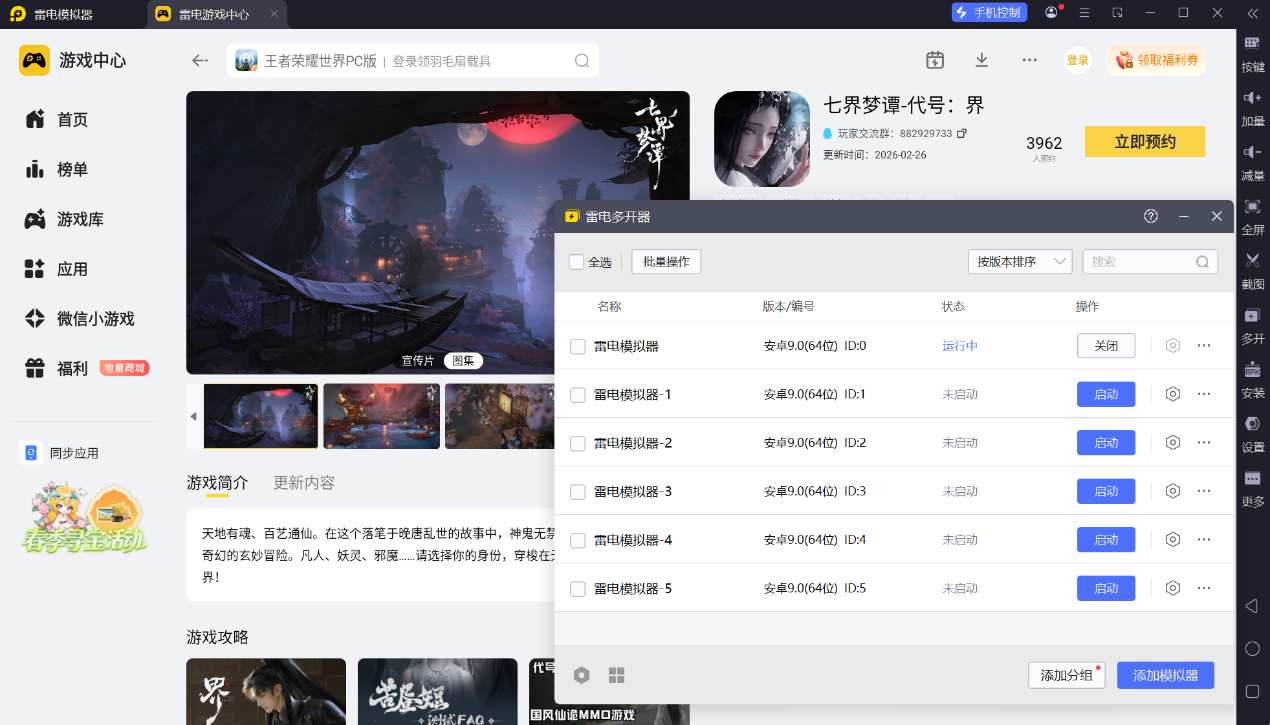Switch to the 更新内容 tab
Screen dimensions: 1270x725
pos(304,483)
